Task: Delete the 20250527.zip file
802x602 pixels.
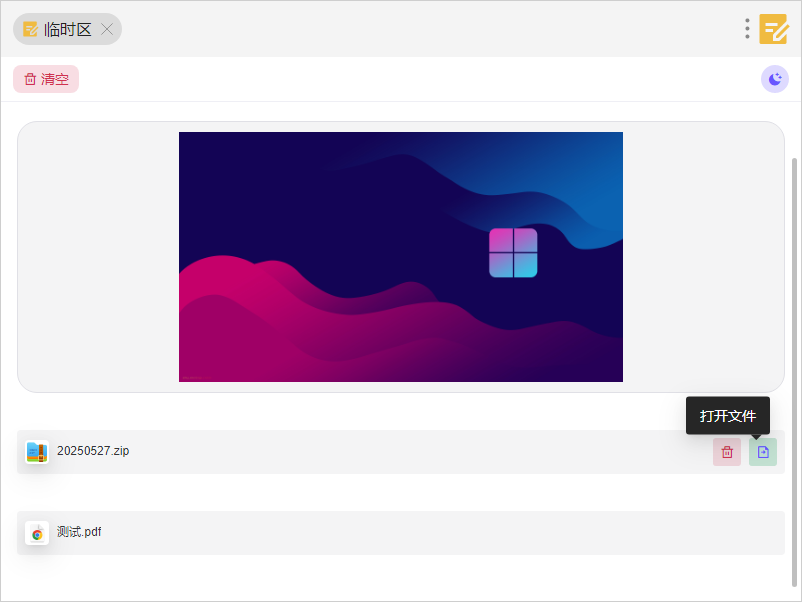Action: click(727, 452)
